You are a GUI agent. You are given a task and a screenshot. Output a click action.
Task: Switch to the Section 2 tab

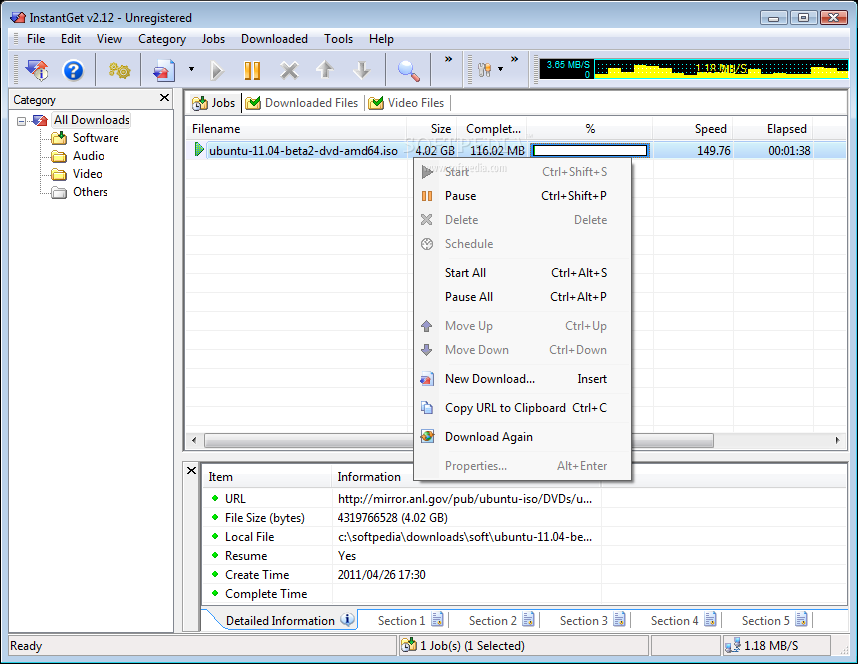pos(500,621)
